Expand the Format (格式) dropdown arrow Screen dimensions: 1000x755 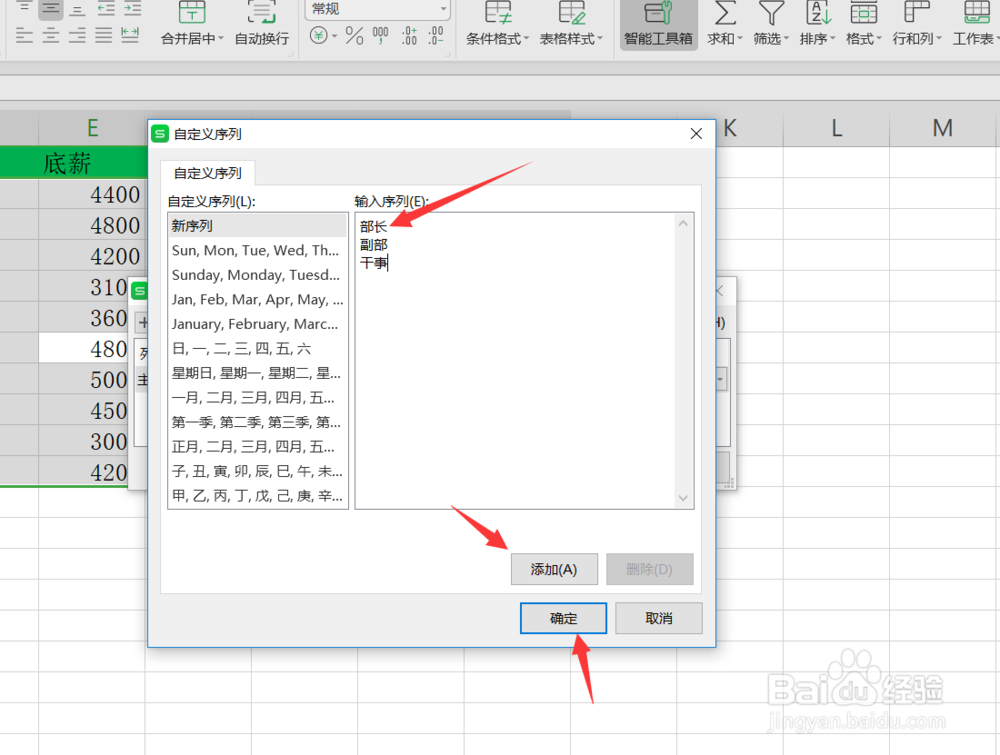pos(879,38)
